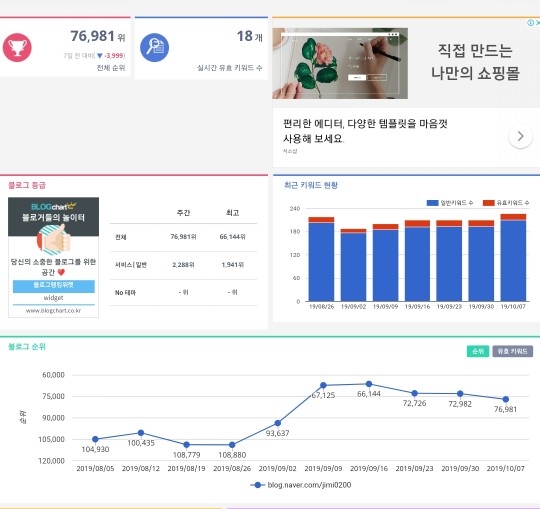Viewport: 540px width, 509px height.
Task: Click the 블로그 순위 section title
Action: coord(27,346)
